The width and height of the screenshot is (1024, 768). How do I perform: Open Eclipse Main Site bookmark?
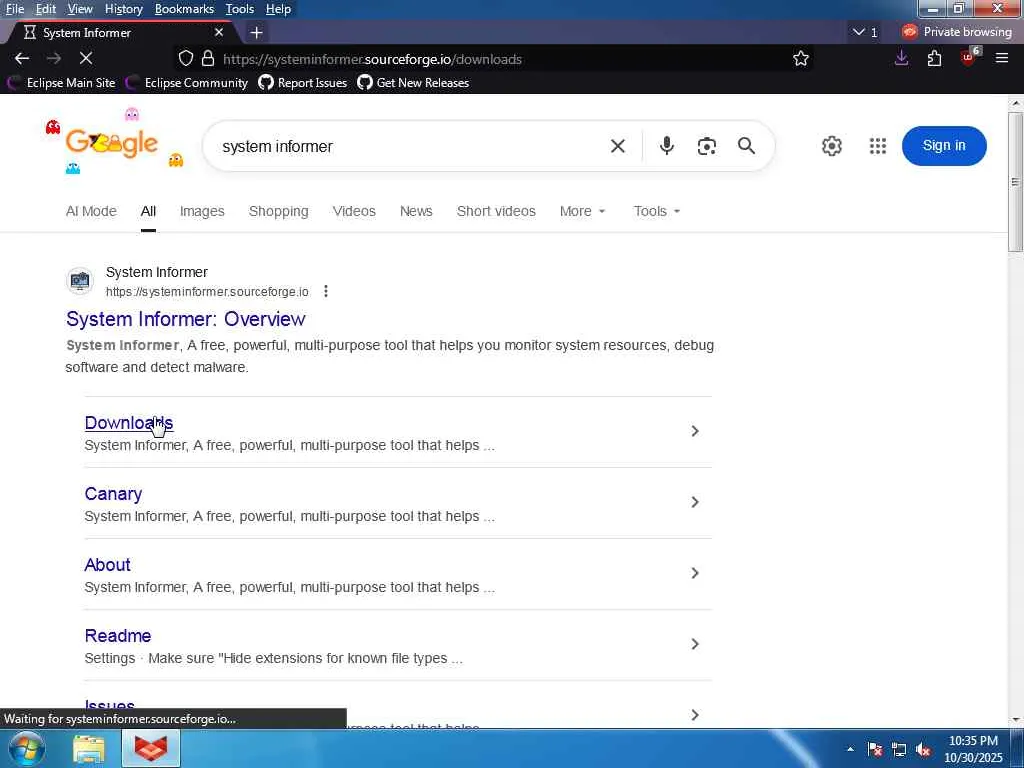pyautogui.click(x=61, y=82)
